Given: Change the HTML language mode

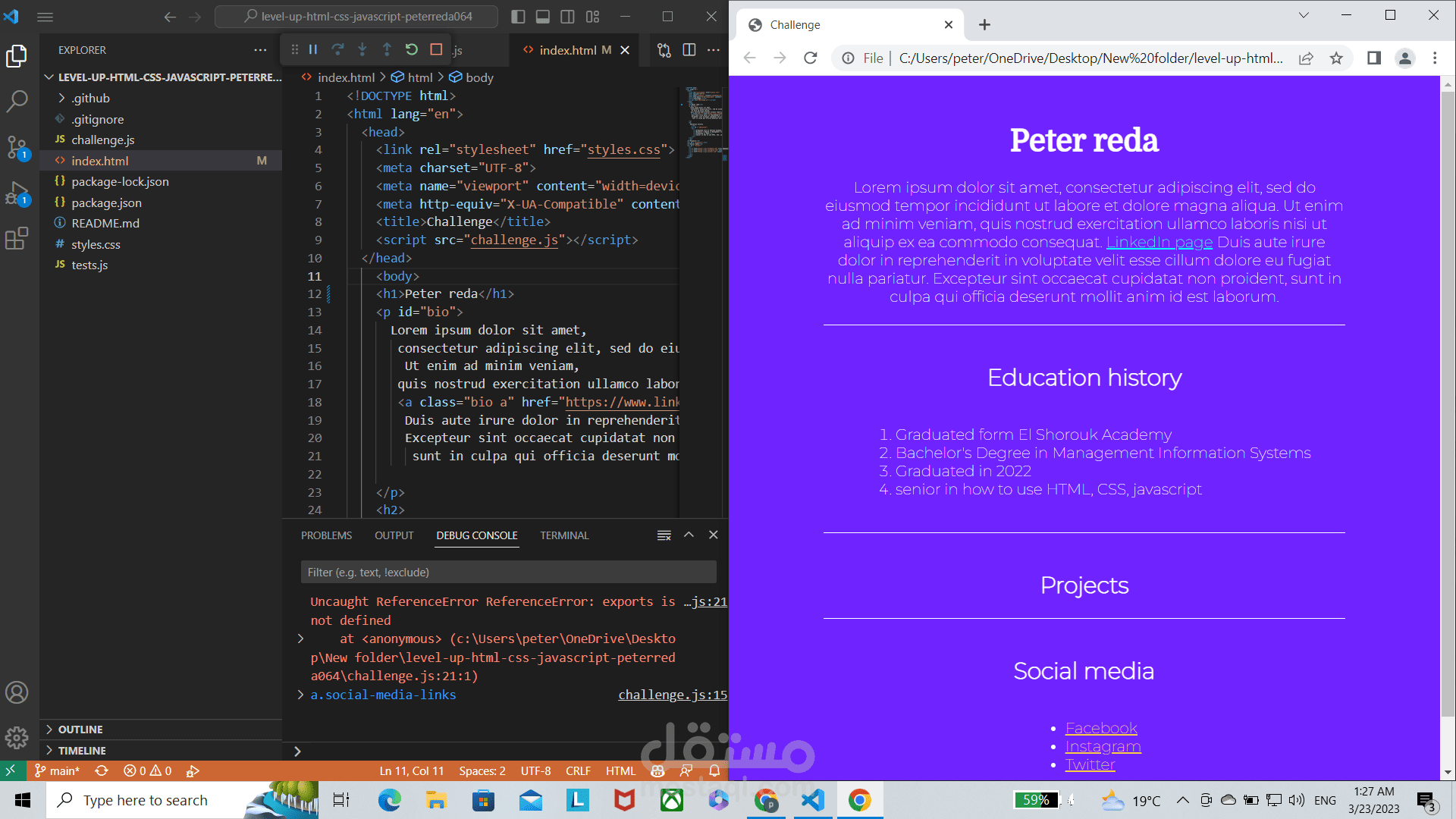Looking at the screenshot, I should pyautogui.click(x=620, y=770).
